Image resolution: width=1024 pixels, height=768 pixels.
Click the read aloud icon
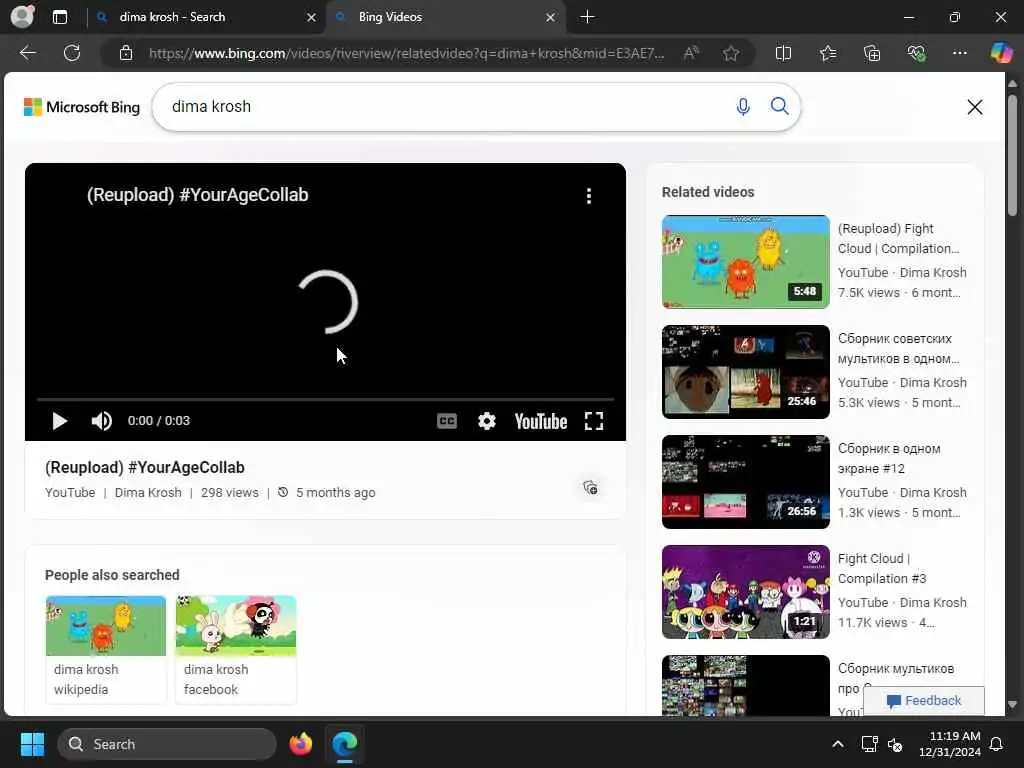click(691, 53)
